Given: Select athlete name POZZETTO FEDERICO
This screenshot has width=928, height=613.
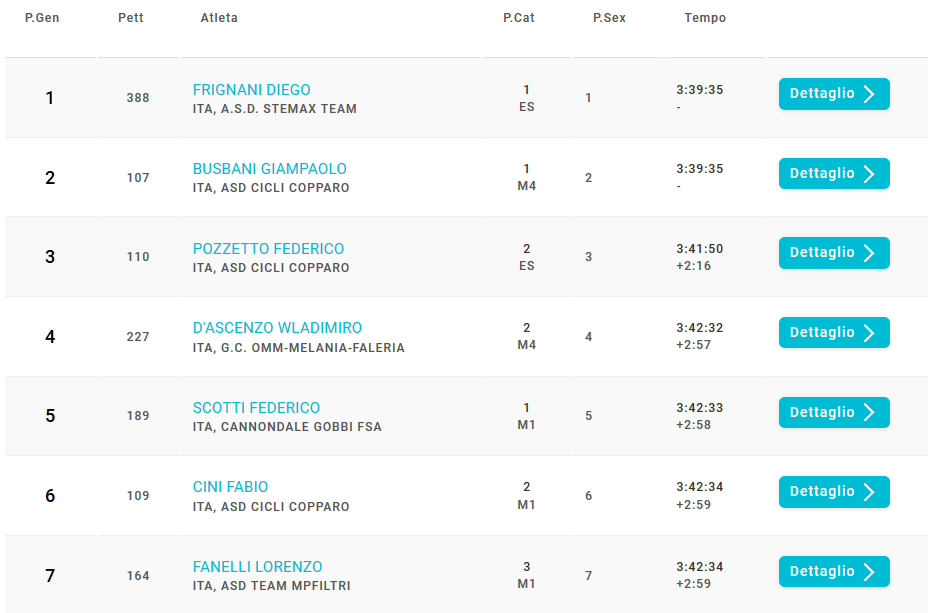Looking at the screenshot, I should pos(269,249).
